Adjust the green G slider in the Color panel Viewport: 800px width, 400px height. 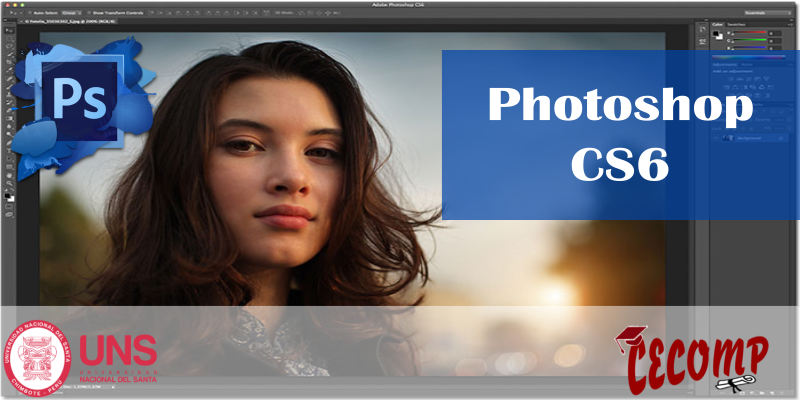tap(750, 40)
